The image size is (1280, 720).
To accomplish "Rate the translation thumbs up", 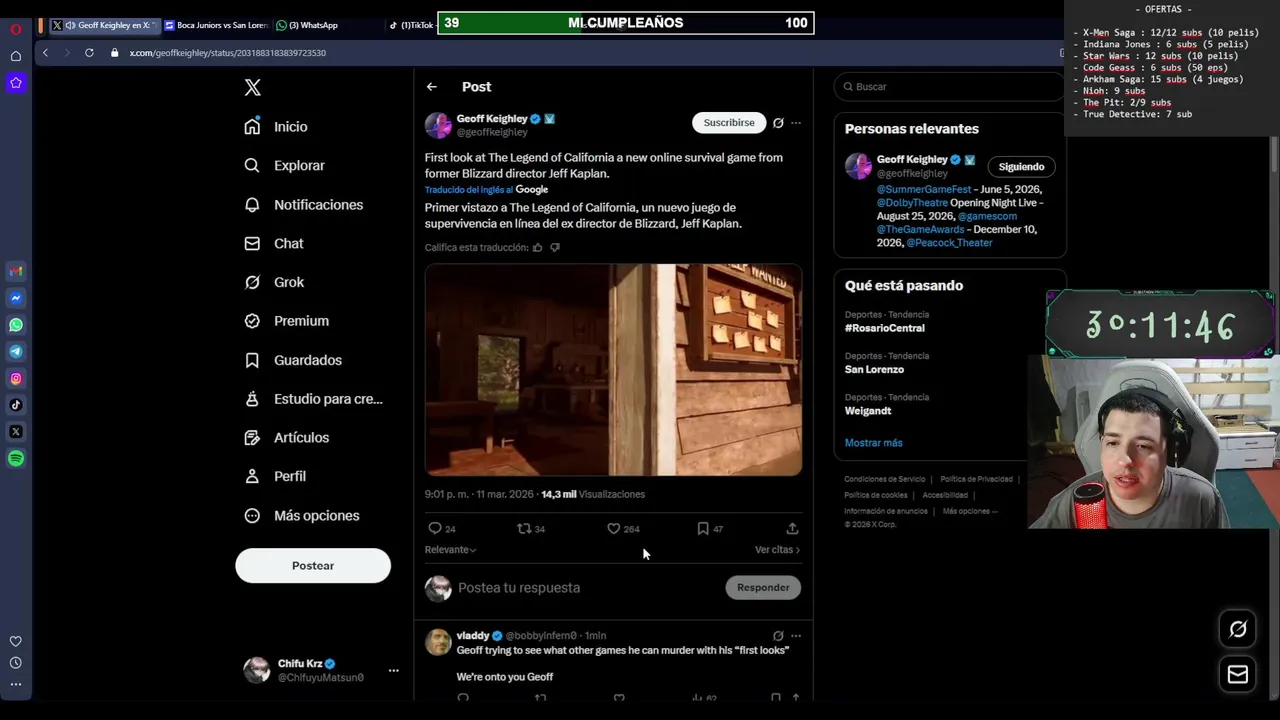I will 537,247.
